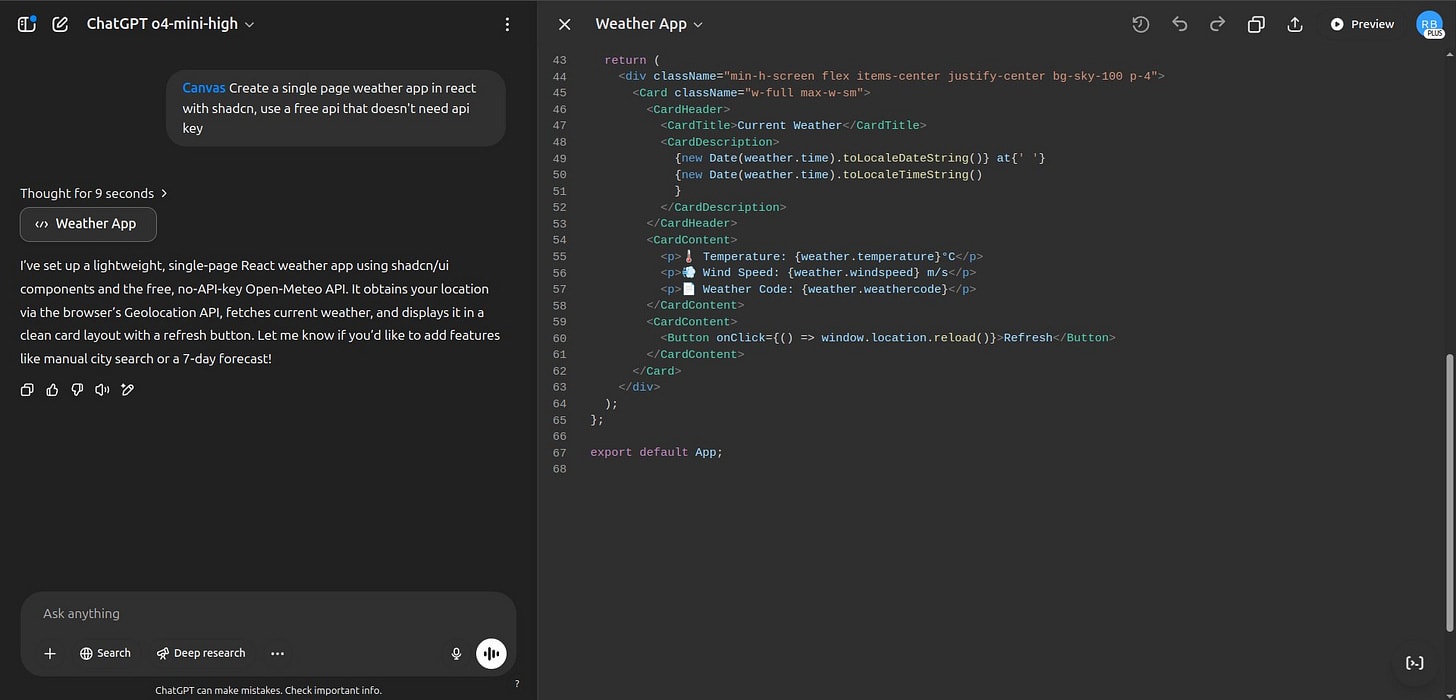The image size is (1456, 700).
Task: Toggle the sidebar panel icon
Action: click(27, 24)
